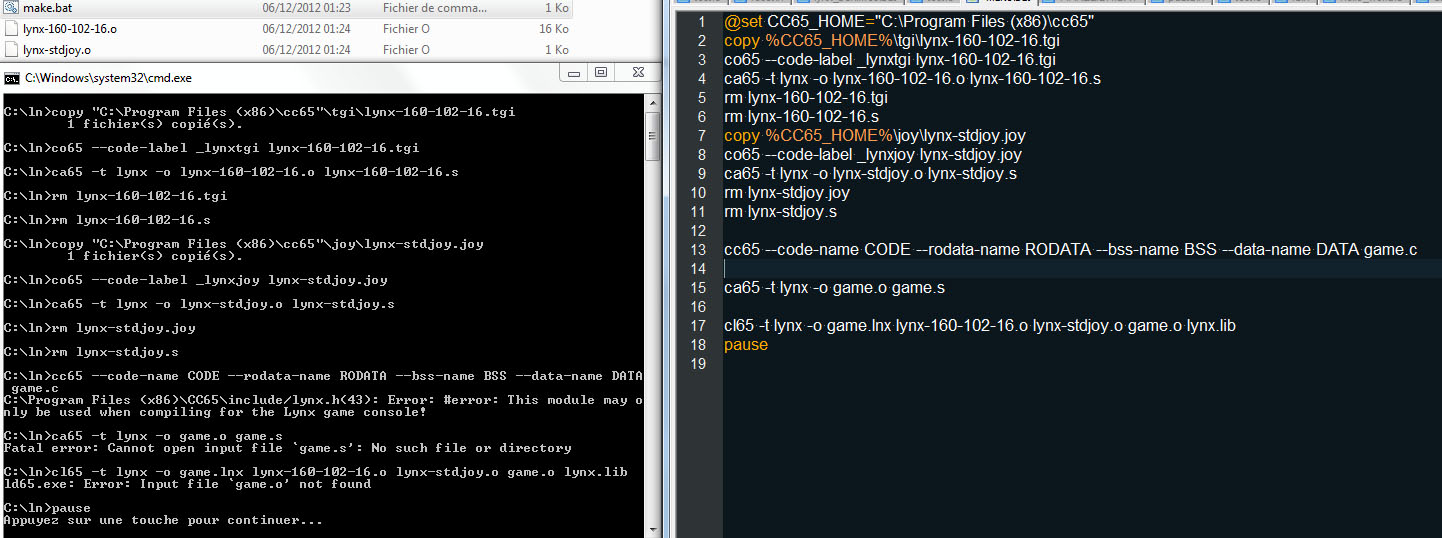This screenshot has width=1442, height=538.
Task: Click the console vertical scrollbar thumb
Action: point(652,135)
